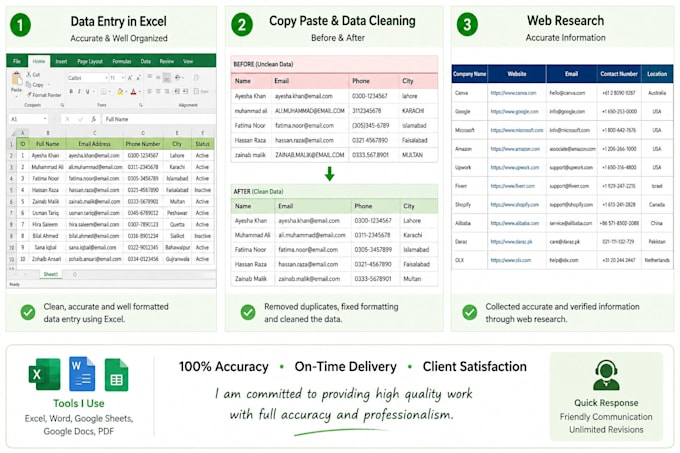Click the formula bar Enter checkmark icon
This screenshot has height=453, width=680.
pos(80,119)
